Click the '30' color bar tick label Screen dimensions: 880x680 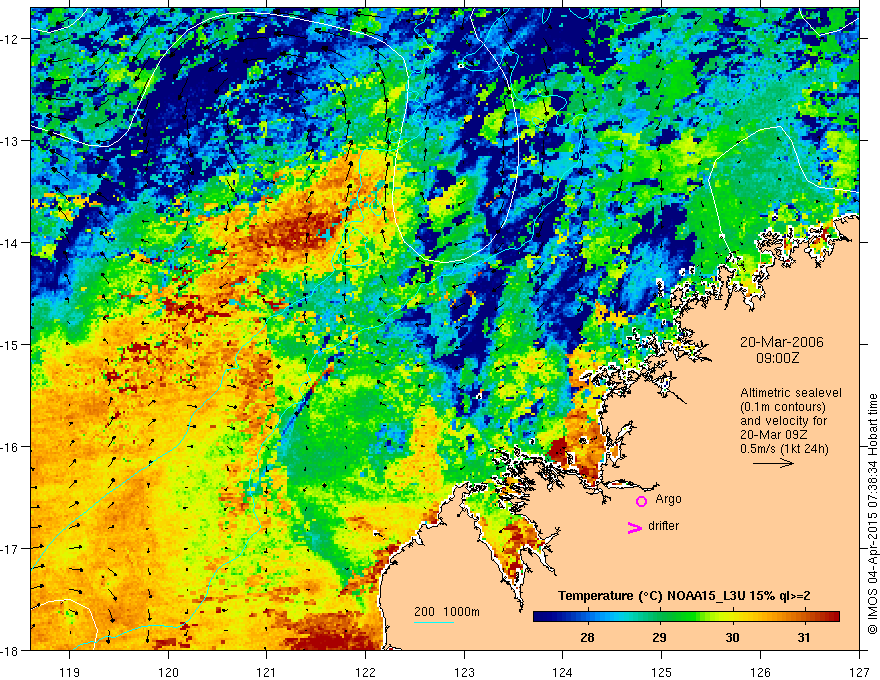pos(732,637)
